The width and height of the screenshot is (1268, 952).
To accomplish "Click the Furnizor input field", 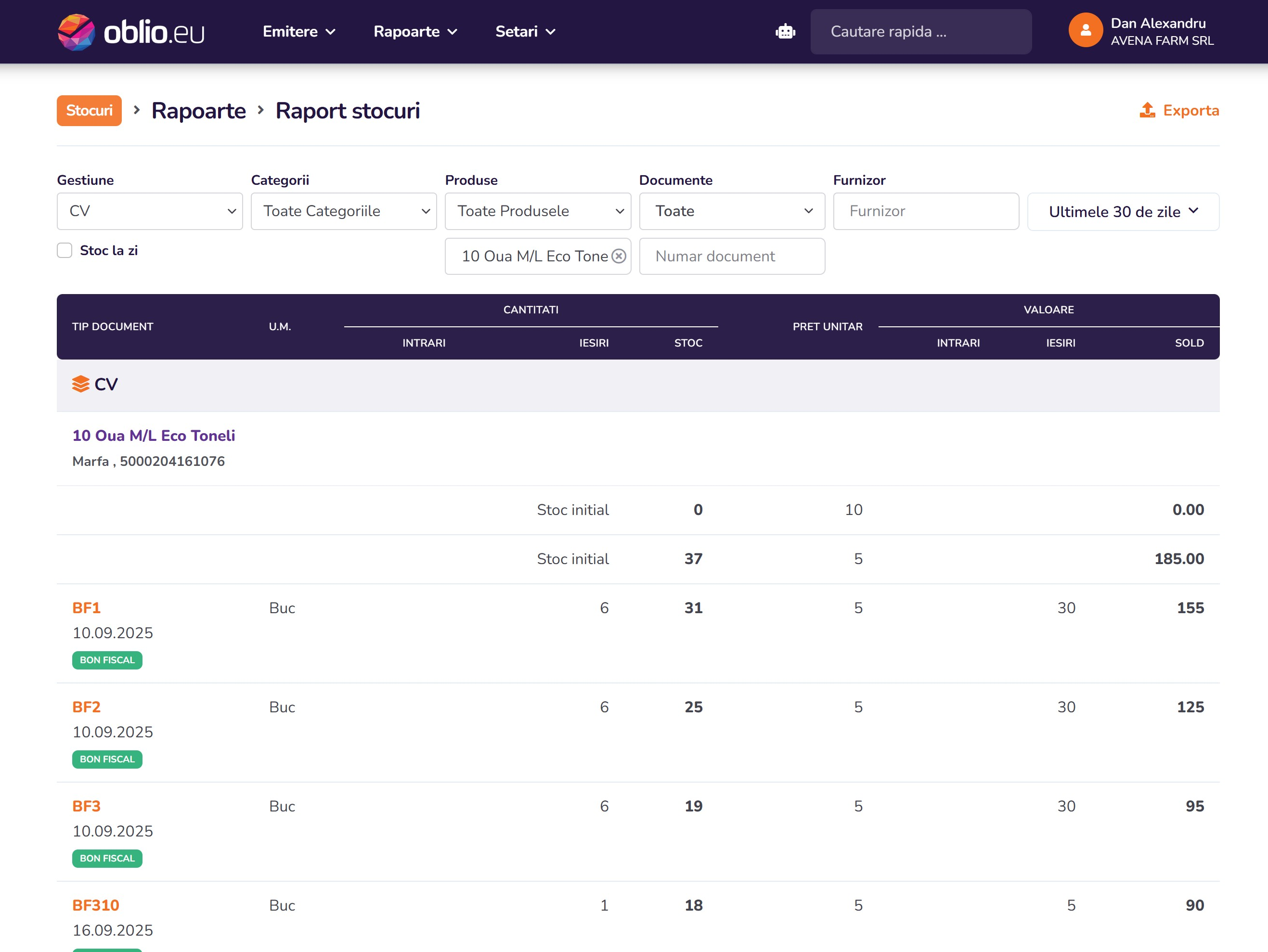I will point(925,211).
